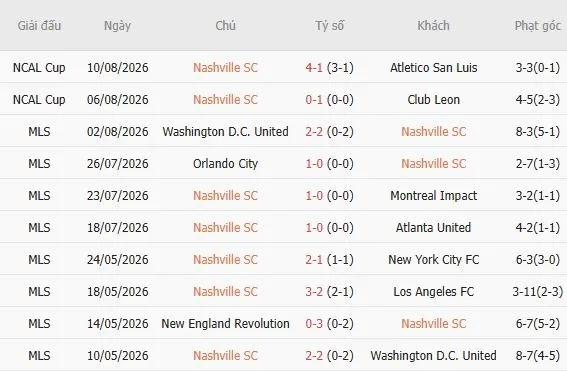The image size is (567, 372).
Task: Click Nashville SC in the 10/08/2026 row
Action: coord(225,68)
